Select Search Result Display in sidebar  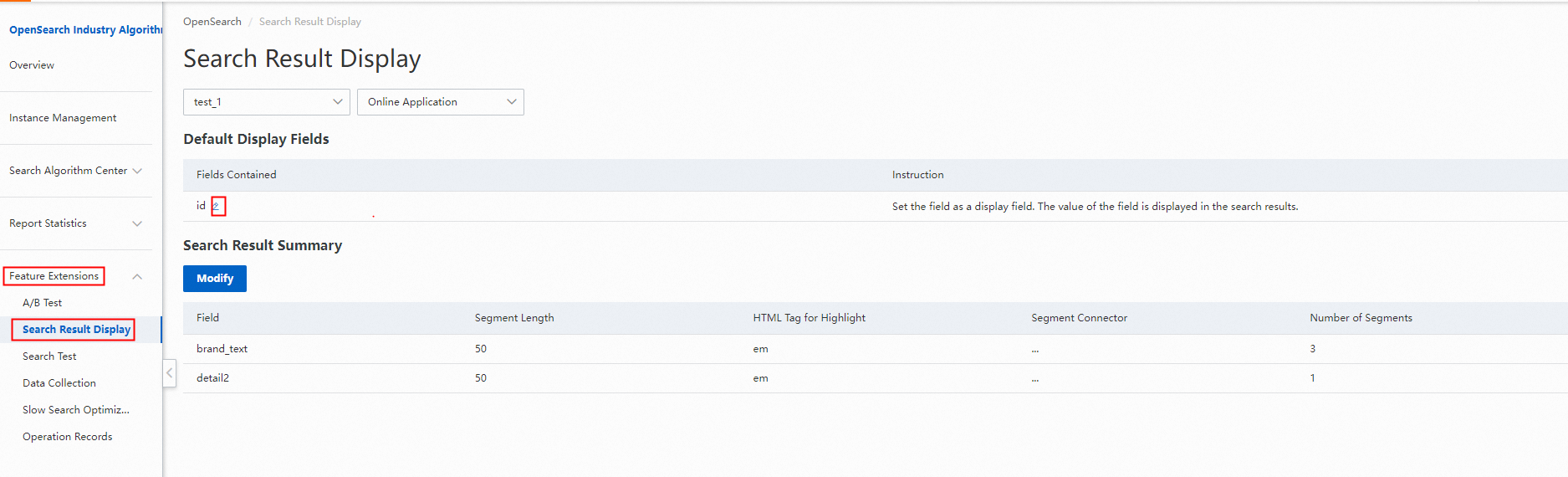tap(76, 330)
